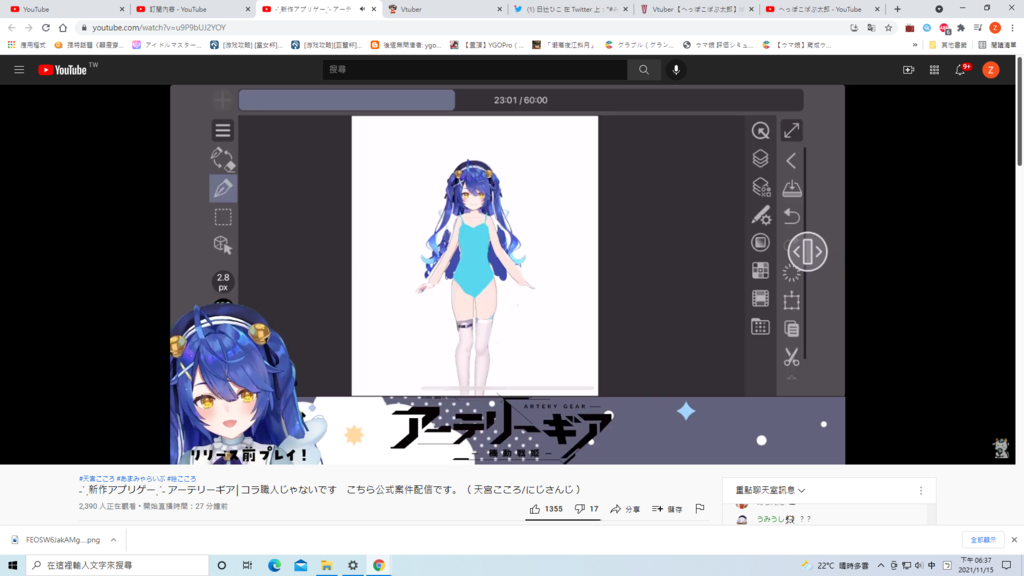Open the YGOPro bookmark
The height and width of the screenshot is (576, 1024).
tap(487, 45)
